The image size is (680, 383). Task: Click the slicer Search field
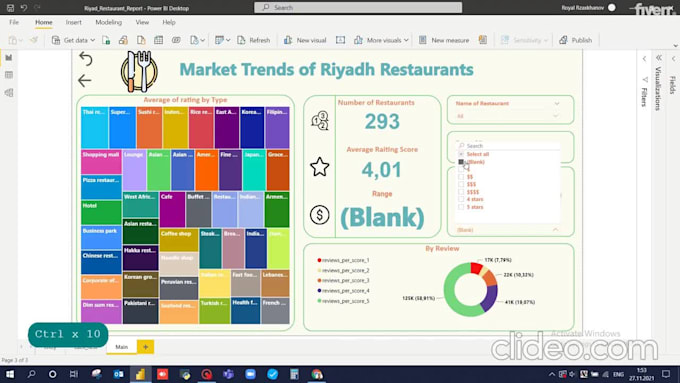pyautogui.click(x=508, y=146)
